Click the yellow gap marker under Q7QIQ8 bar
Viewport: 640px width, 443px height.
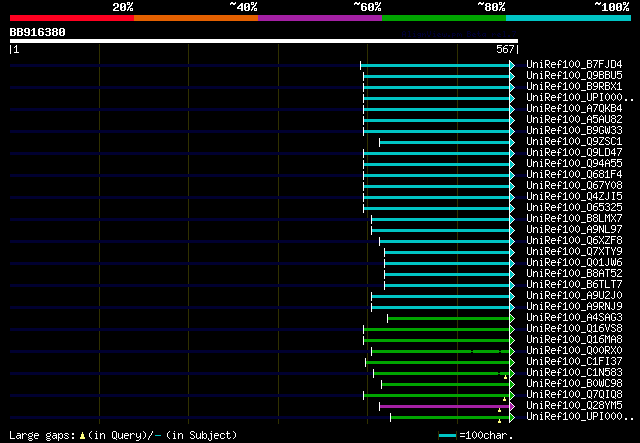pyautogui.click(x=504, y=399)
